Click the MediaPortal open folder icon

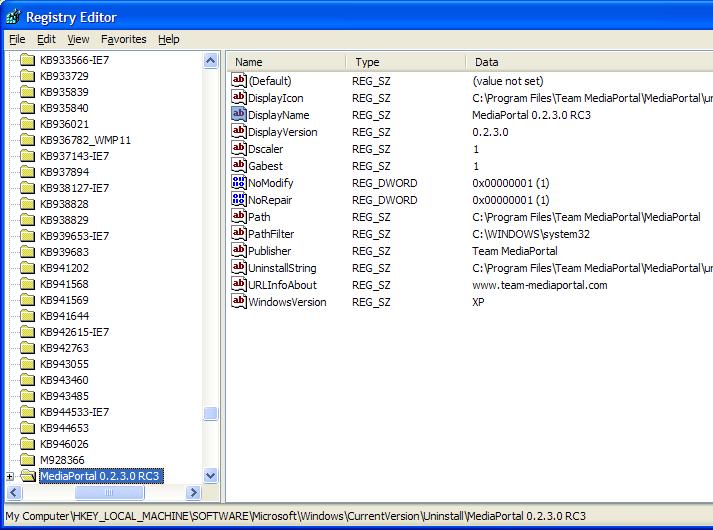coord(28,476)
